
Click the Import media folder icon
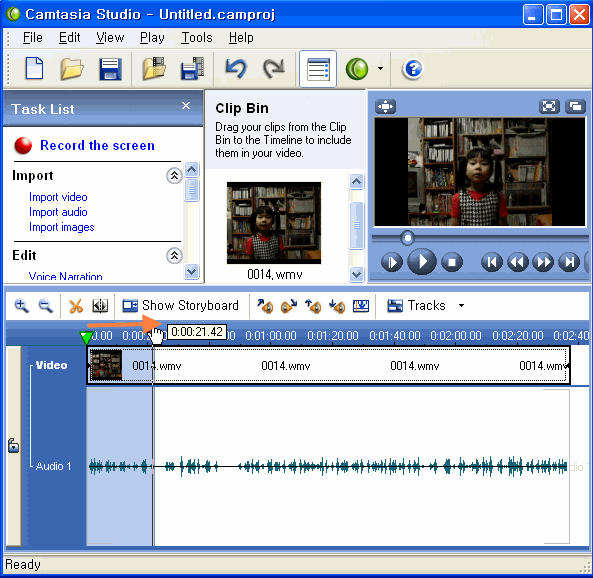tap(154, 68)
